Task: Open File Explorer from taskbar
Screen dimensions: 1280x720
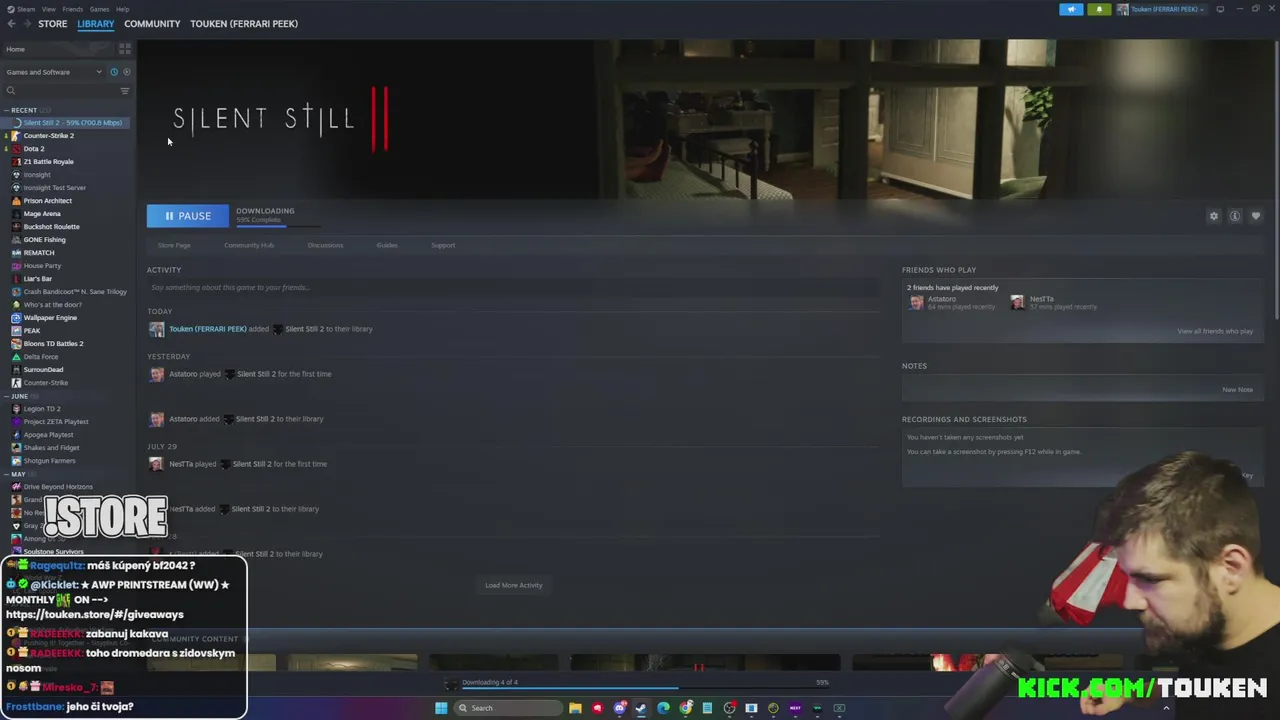Action: click(575, 708)
